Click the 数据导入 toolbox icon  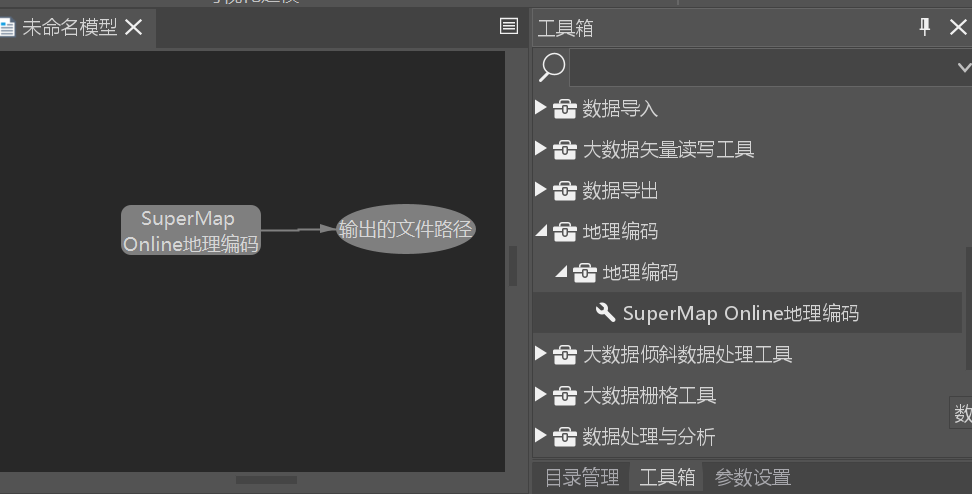pos(565,108)
